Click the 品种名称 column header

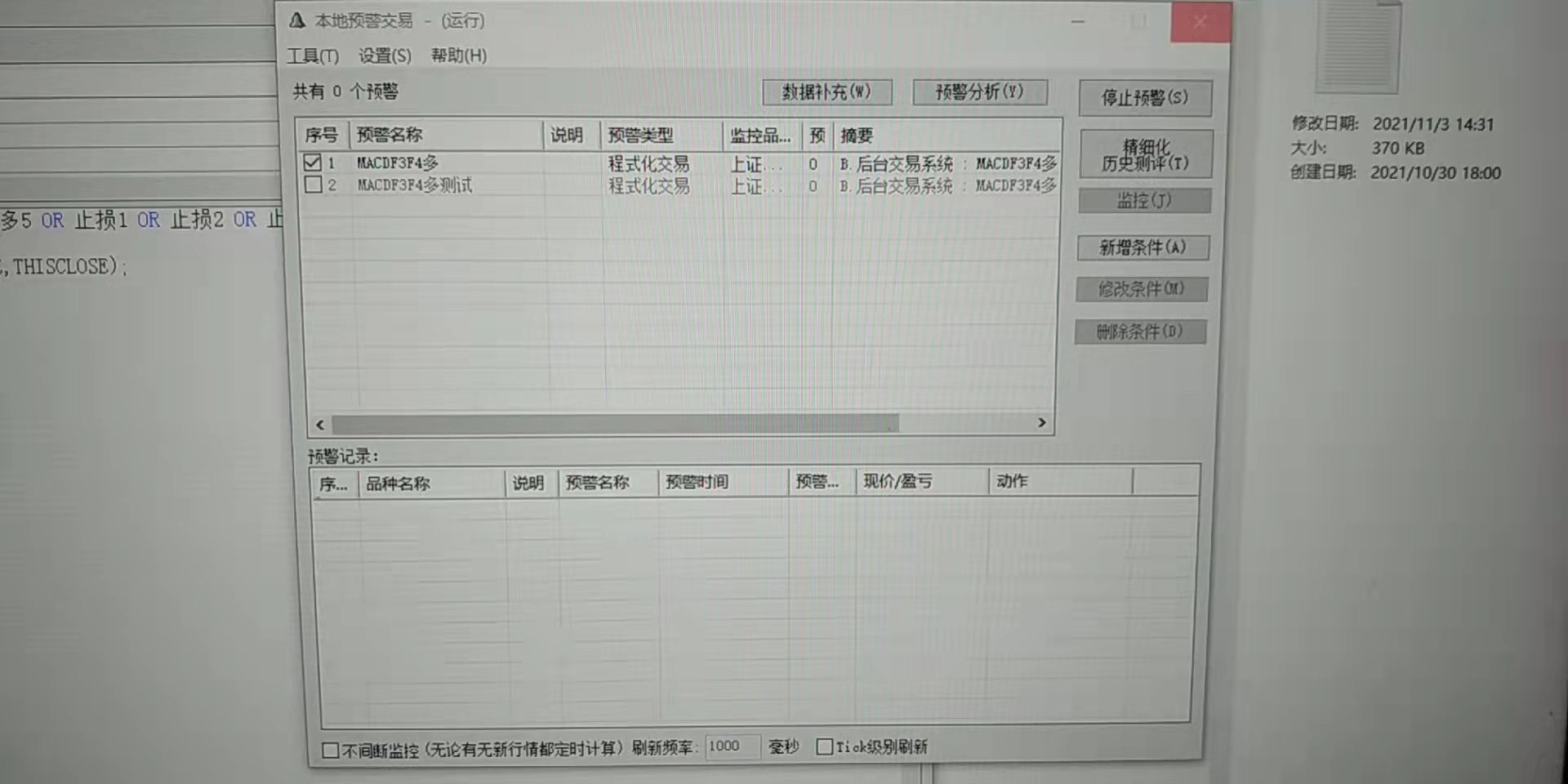click(x=431, y=483)
